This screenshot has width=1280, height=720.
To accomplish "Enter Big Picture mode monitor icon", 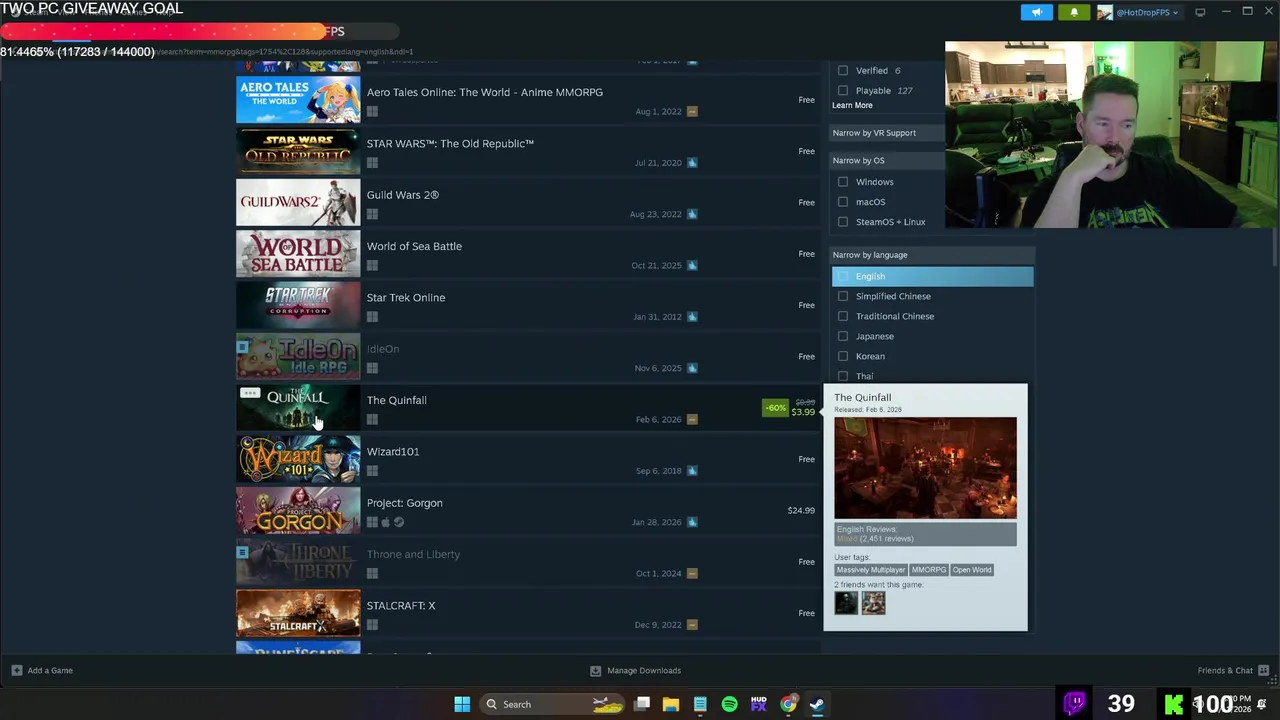I will [1200, 12].
